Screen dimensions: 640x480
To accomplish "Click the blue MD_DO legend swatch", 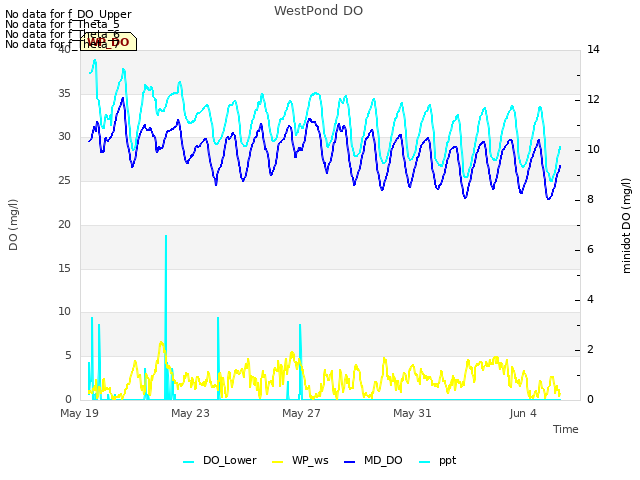I will pos(350,462).
